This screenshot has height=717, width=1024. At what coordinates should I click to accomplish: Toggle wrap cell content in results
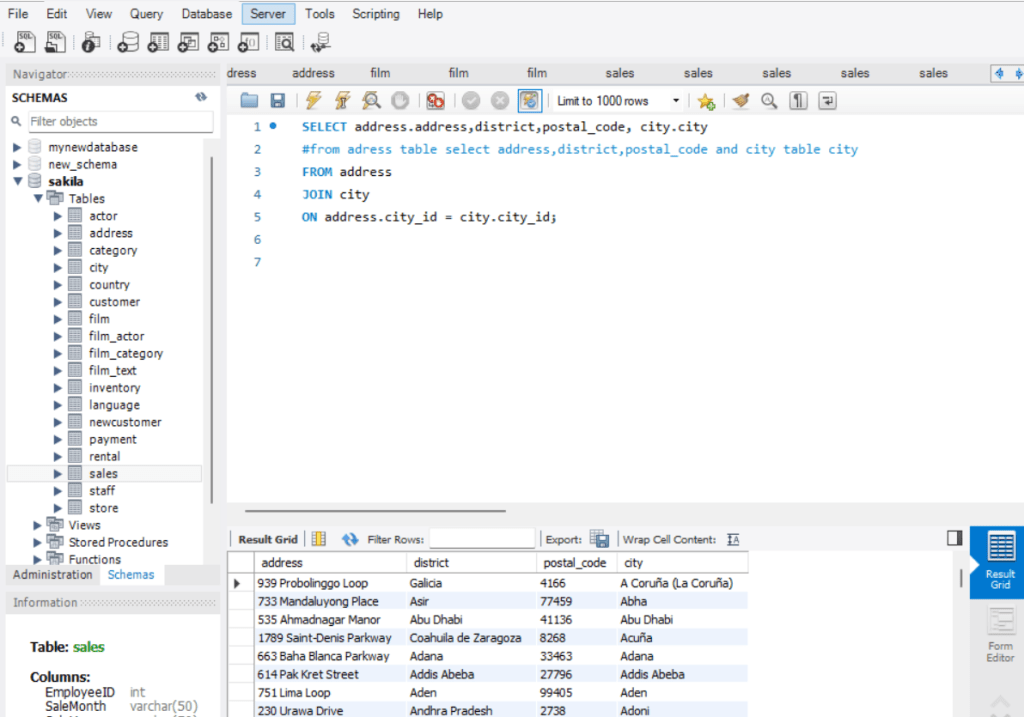tap(733, 539)
